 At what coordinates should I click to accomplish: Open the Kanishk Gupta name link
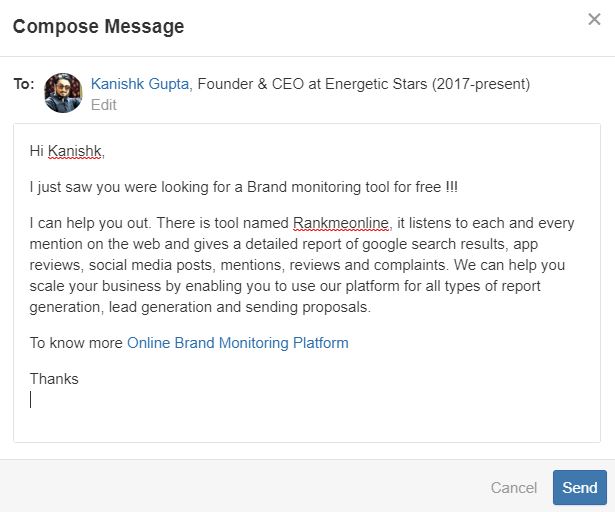click(140, 84)
